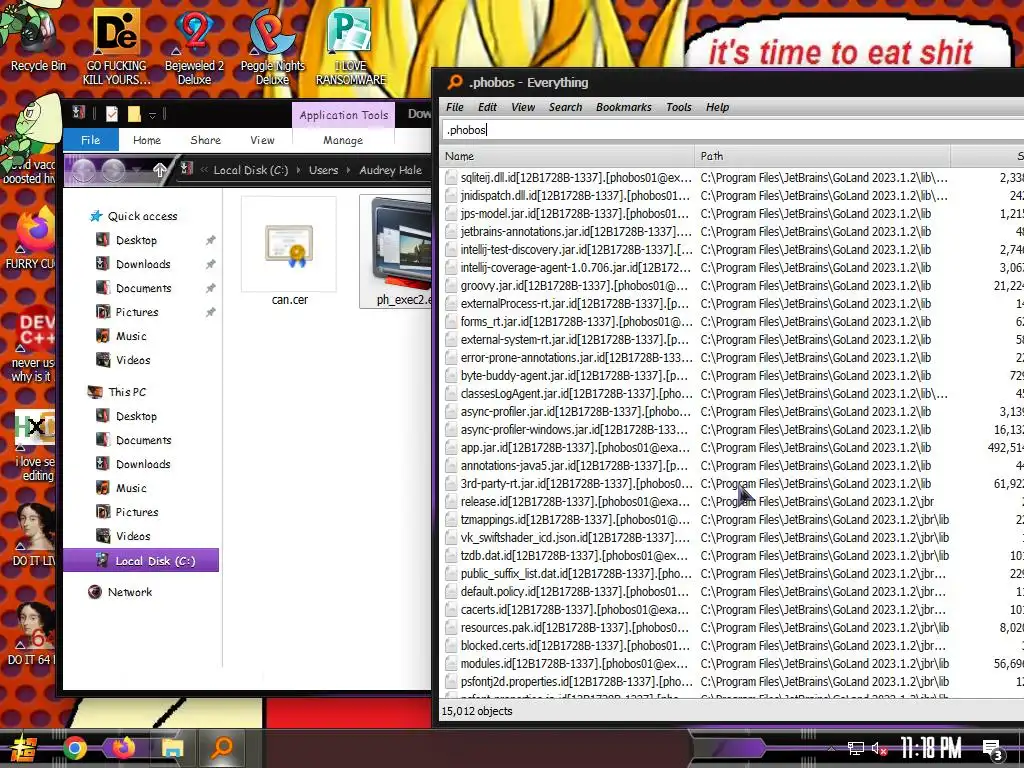The width and height of the screenshot is (1024, 768).
Task: Expand the breadcrumb chevron after Users
Action: pos(348,170)
